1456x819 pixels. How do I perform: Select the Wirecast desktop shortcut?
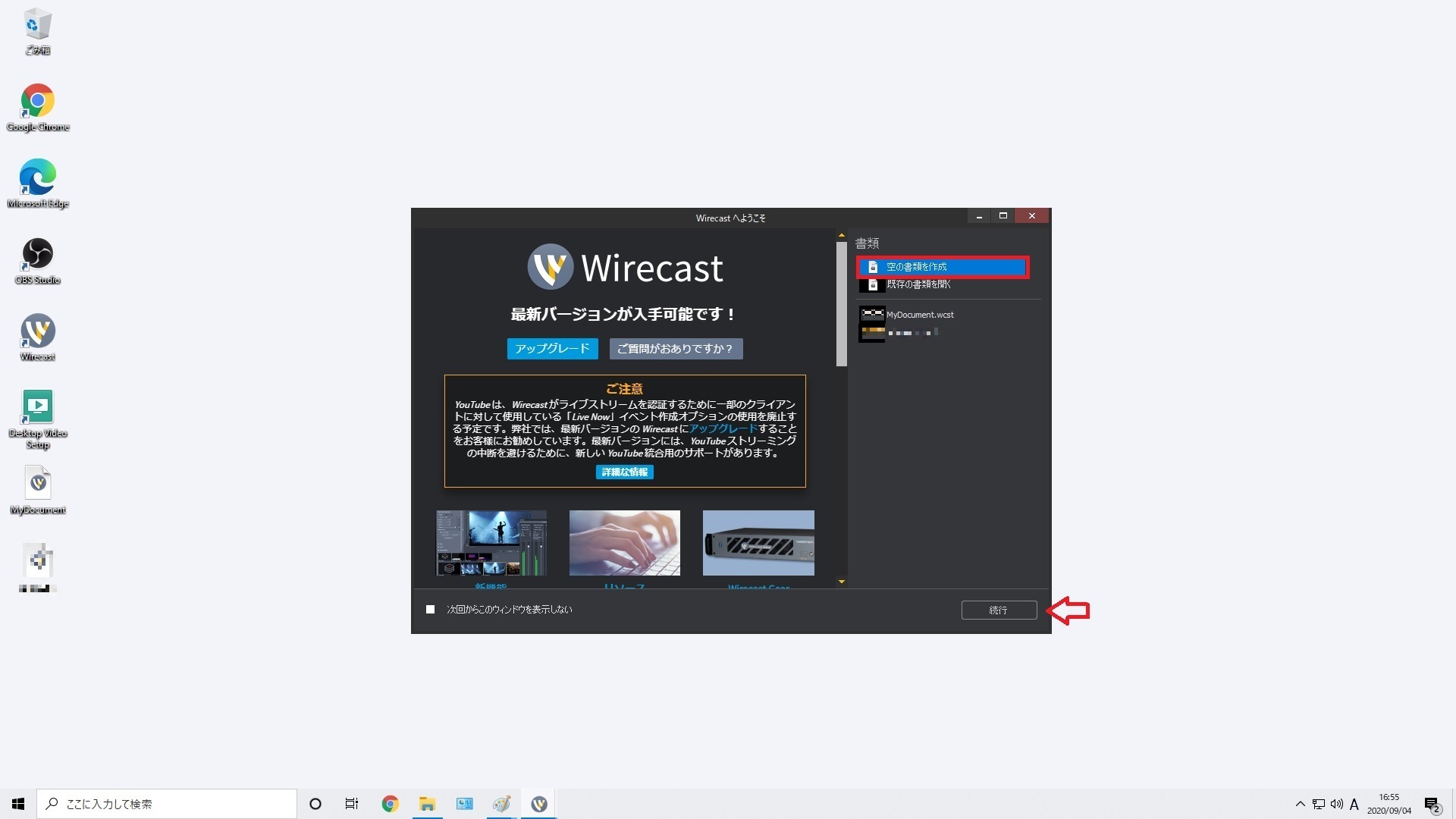[37, 337]
